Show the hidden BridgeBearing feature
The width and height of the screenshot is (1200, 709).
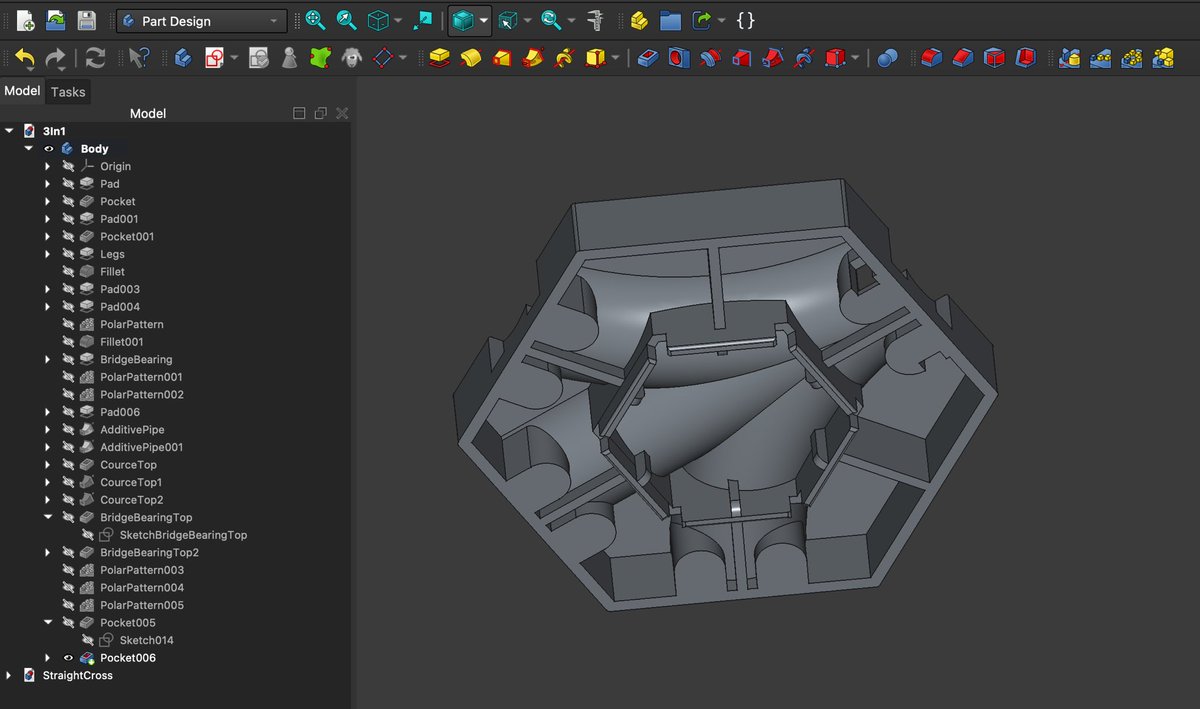click(68, 359)
